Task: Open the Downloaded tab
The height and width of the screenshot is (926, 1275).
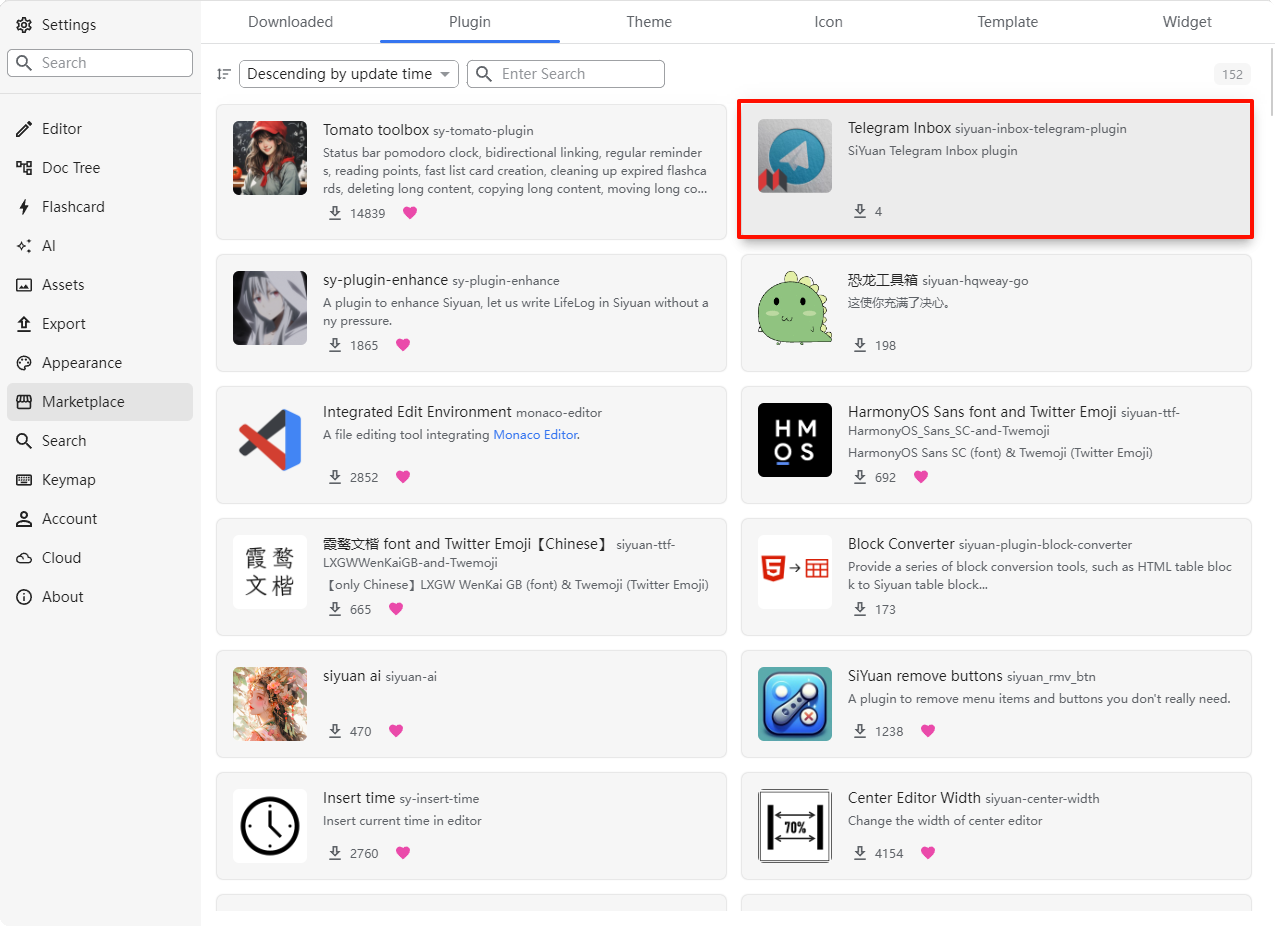Action: coord(290,22)
